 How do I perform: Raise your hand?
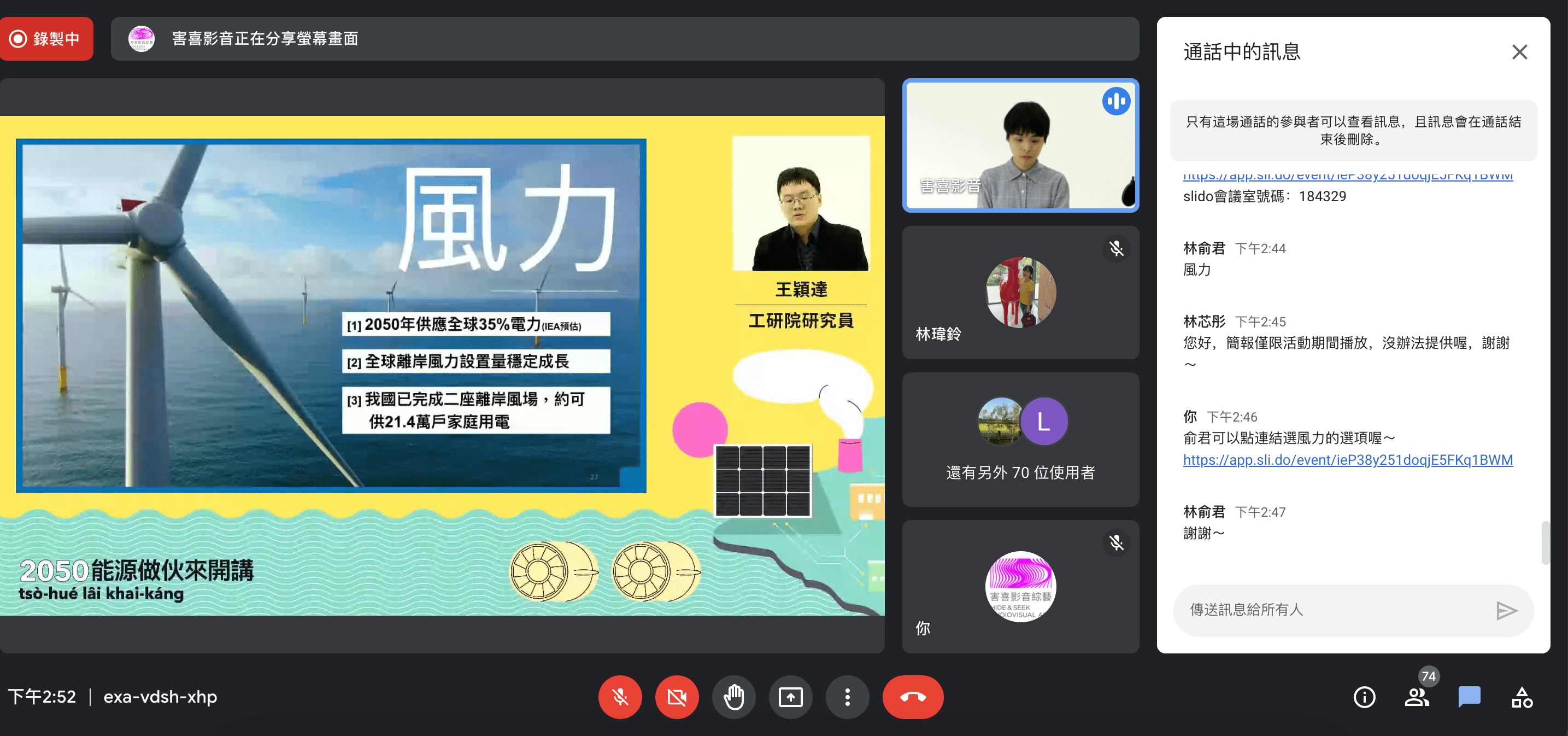[x=733, y=697]
